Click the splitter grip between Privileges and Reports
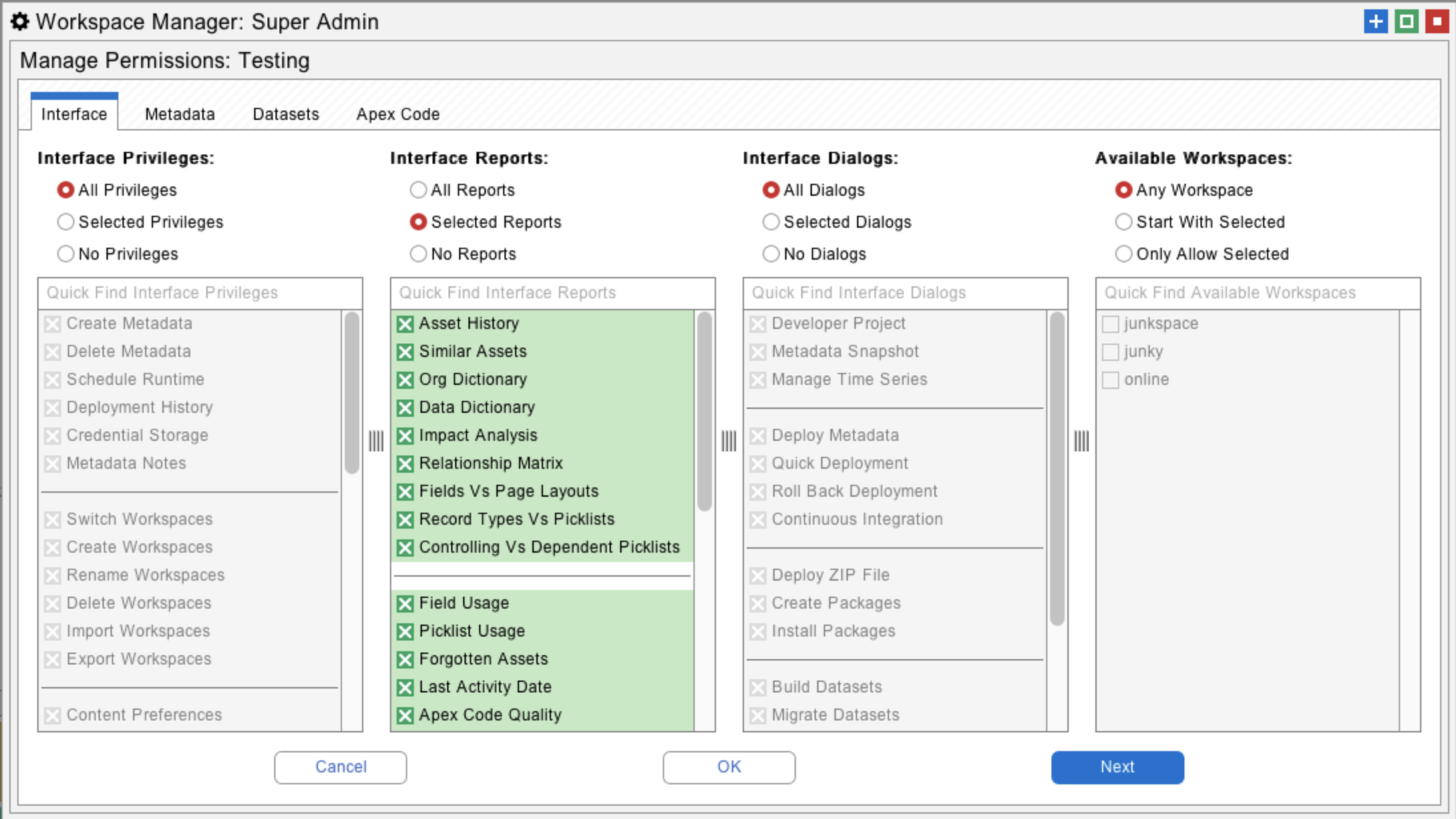This screenshot has width=1456, height=819. pos(376,441)
